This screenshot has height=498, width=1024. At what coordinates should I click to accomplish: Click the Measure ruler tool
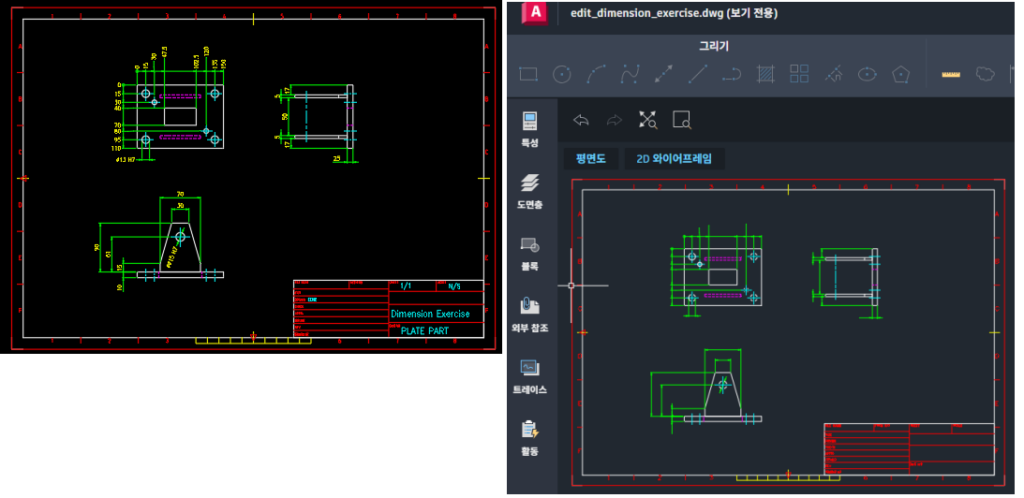tap(951, 74)
